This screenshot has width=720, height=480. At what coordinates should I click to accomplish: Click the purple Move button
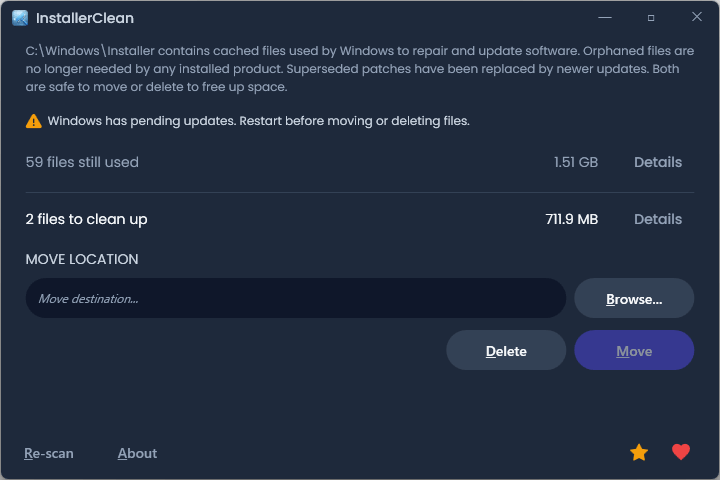click(634, 351)
